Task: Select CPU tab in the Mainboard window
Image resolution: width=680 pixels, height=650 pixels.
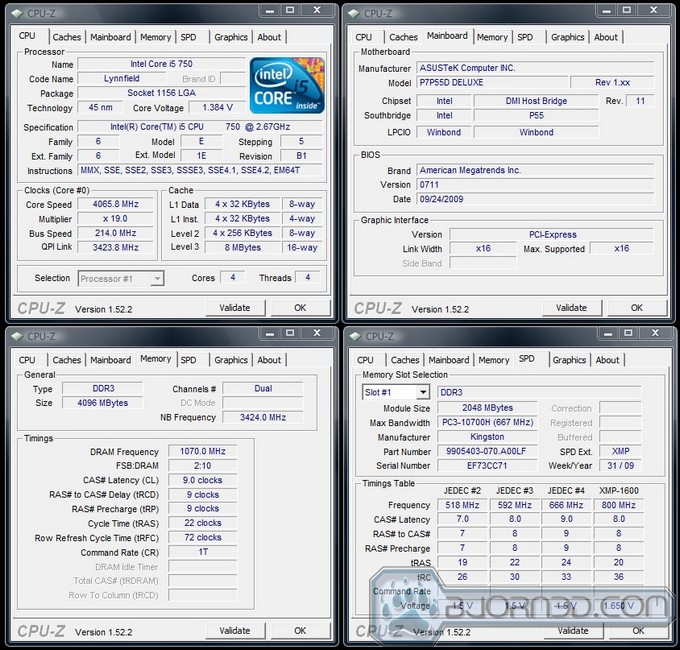Action: 363,37
